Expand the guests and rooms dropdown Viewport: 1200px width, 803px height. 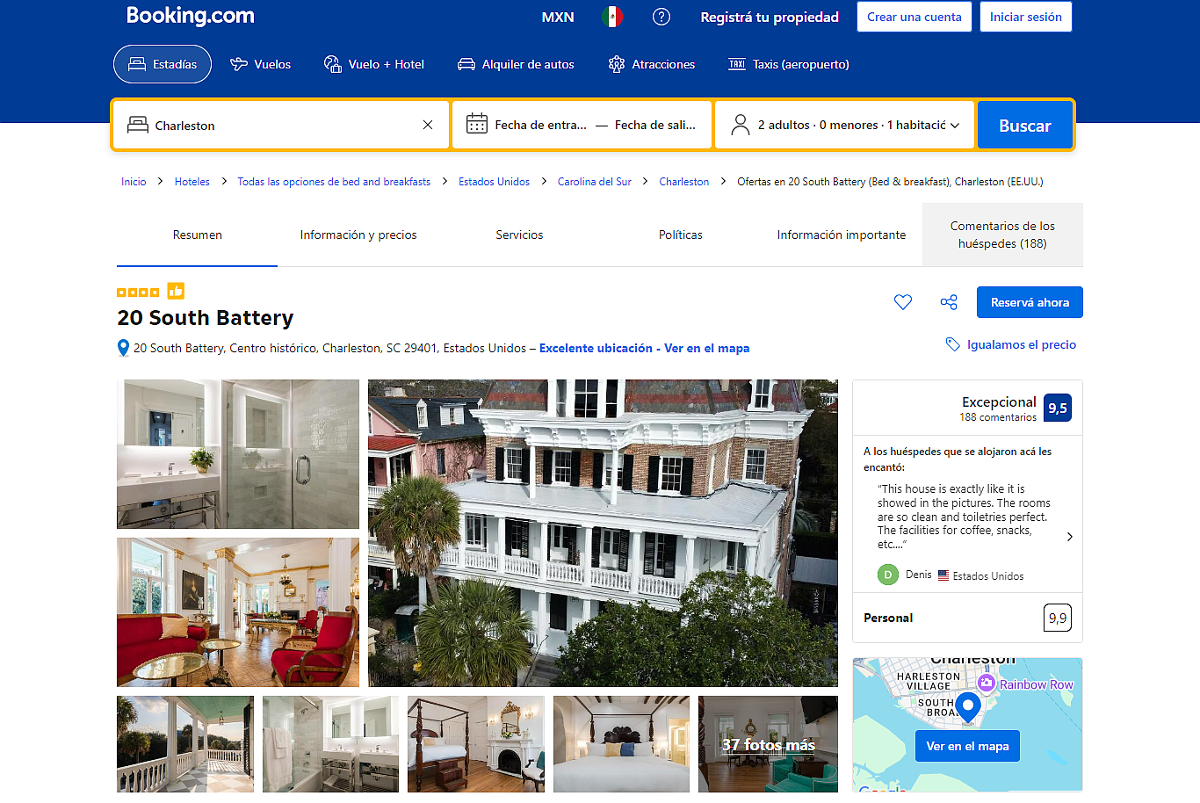[x=845, y=125]
